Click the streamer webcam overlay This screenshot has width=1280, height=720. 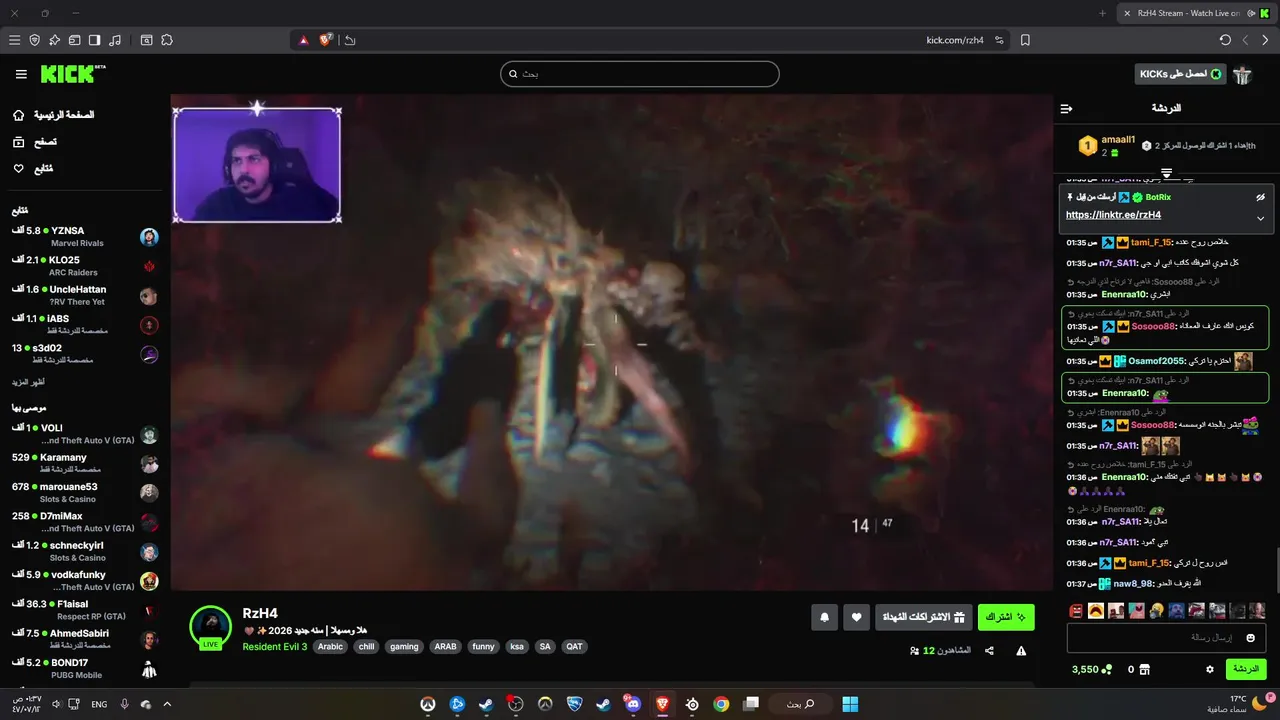pos(257,164)
